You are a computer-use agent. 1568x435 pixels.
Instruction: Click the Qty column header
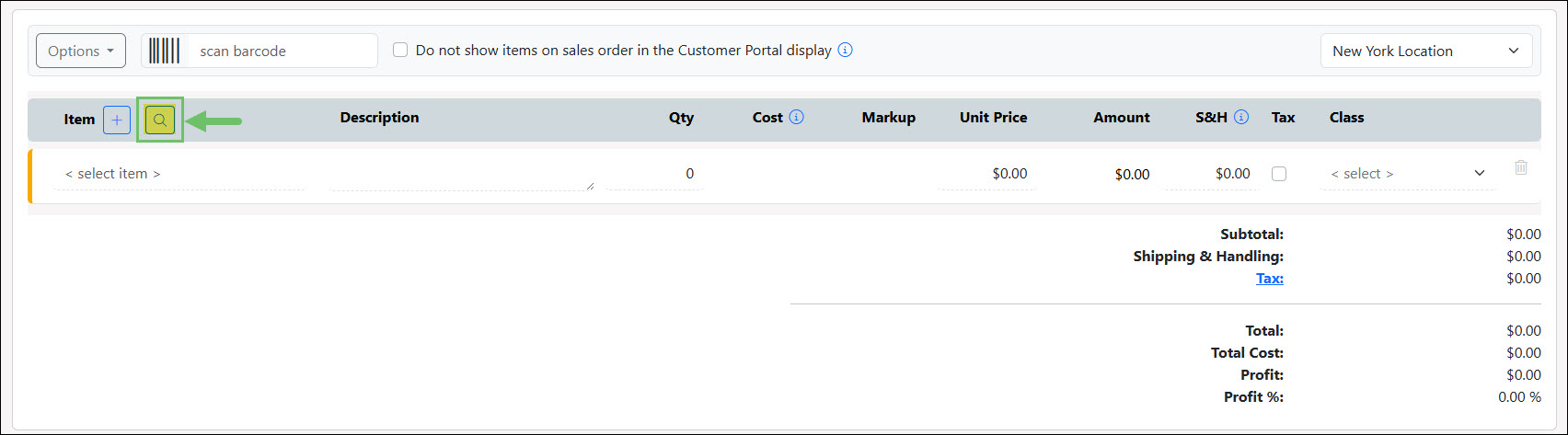(x=681, y=118)
